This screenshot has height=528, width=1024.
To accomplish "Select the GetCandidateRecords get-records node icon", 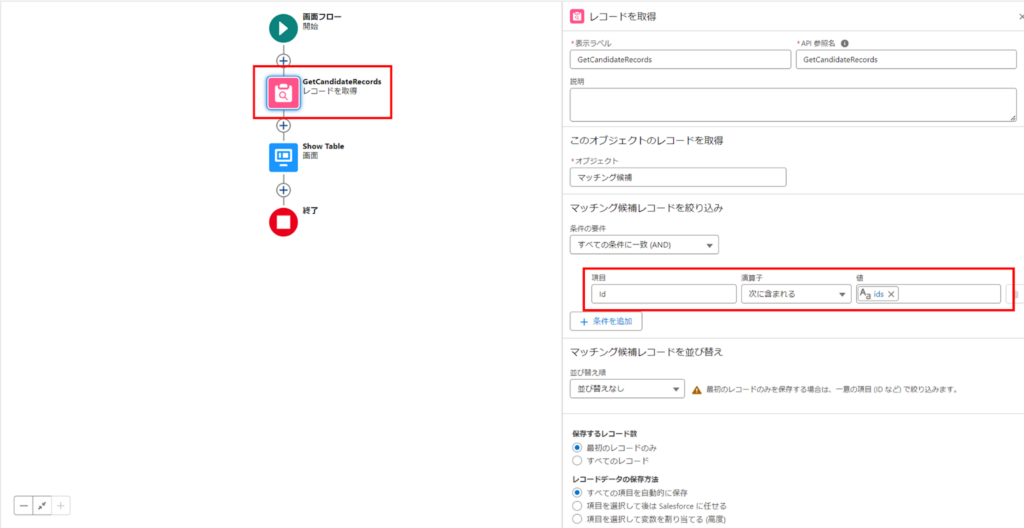I will point(283,93).
